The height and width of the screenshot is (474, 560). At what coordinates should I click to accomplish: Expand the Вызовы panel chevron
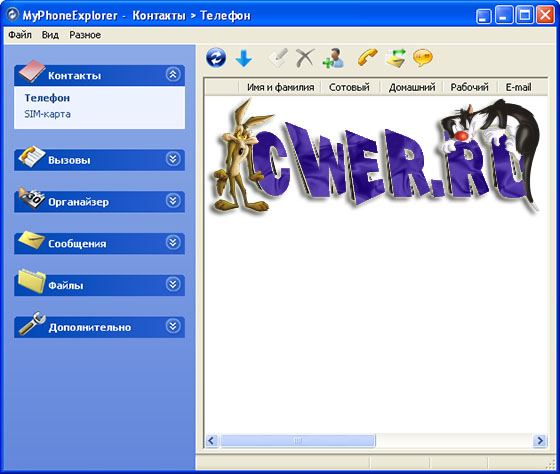(173, 159)
